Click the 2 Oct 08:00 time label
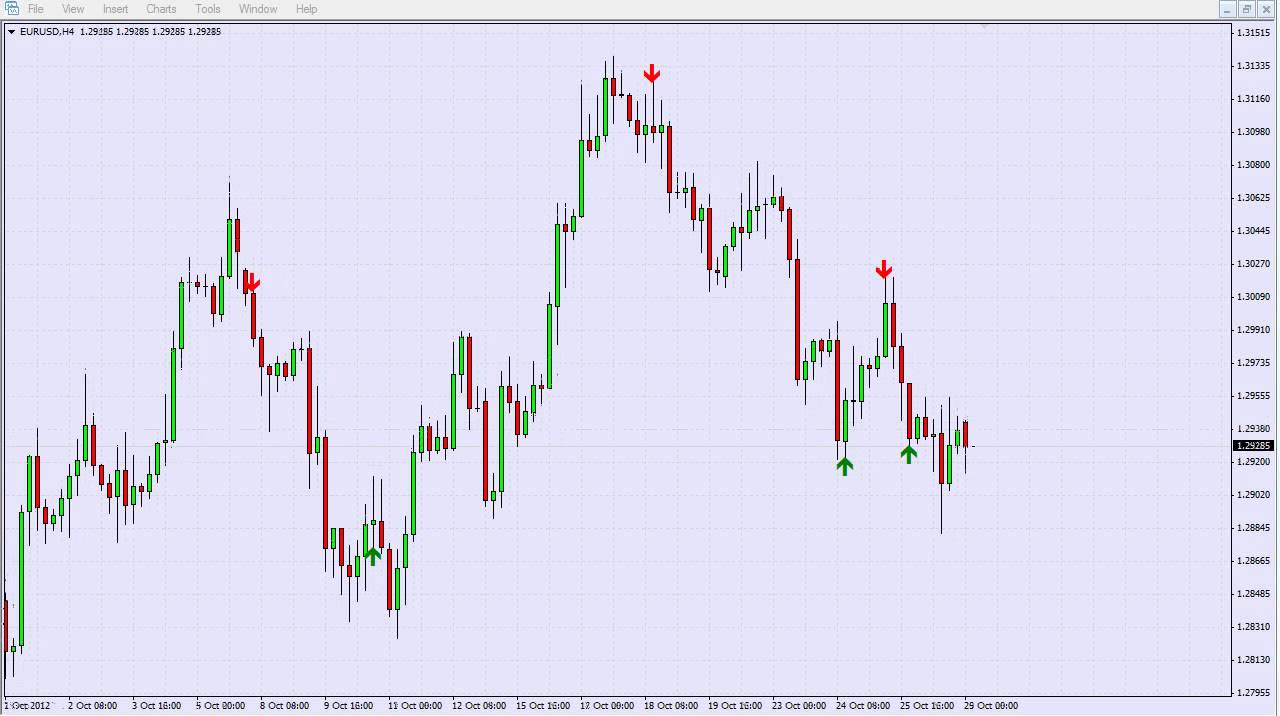This screenshot has width=1280, height=716. (92, 706)
